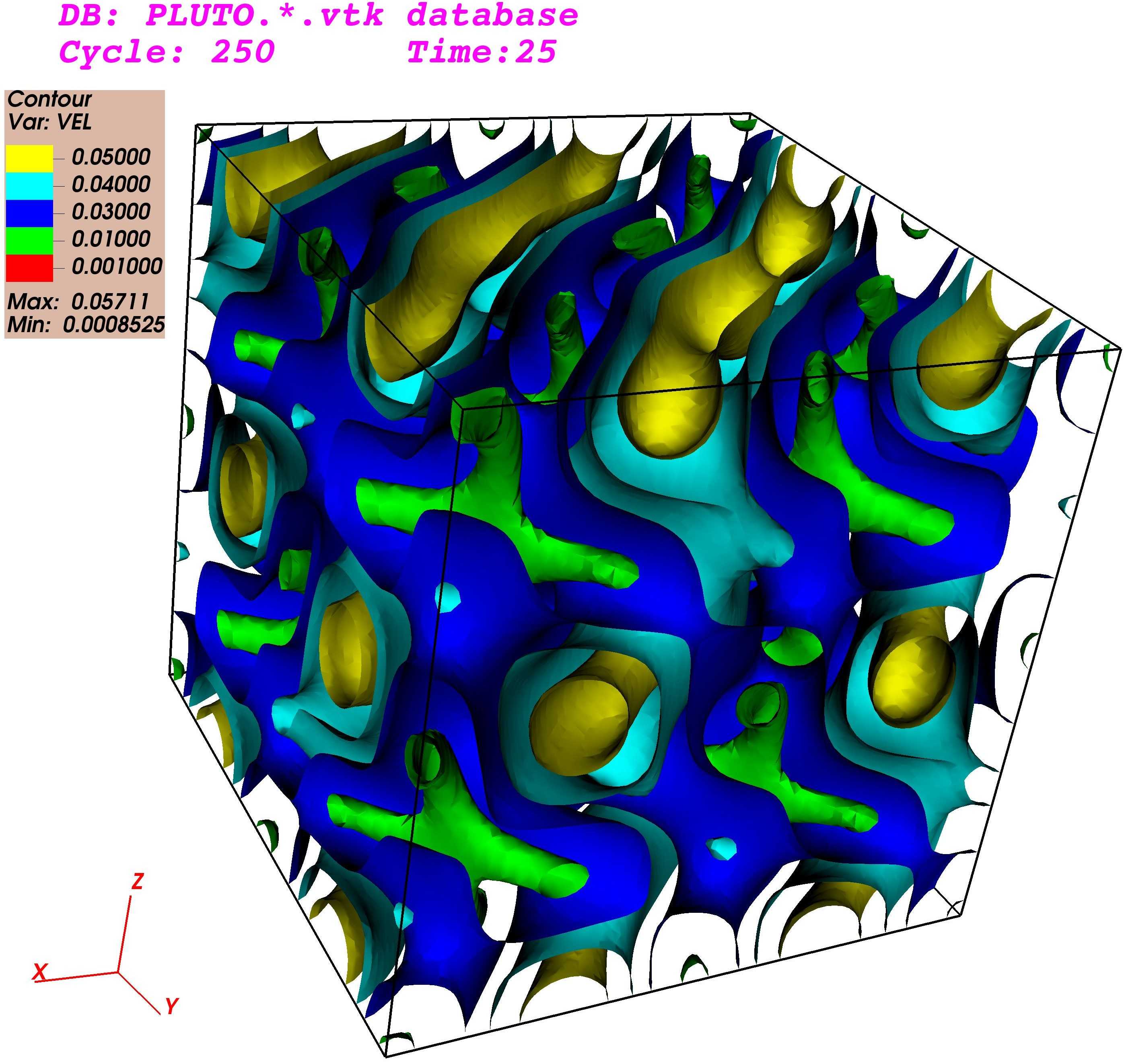Click the green 0.01000 legend swatch

point(29,241)
